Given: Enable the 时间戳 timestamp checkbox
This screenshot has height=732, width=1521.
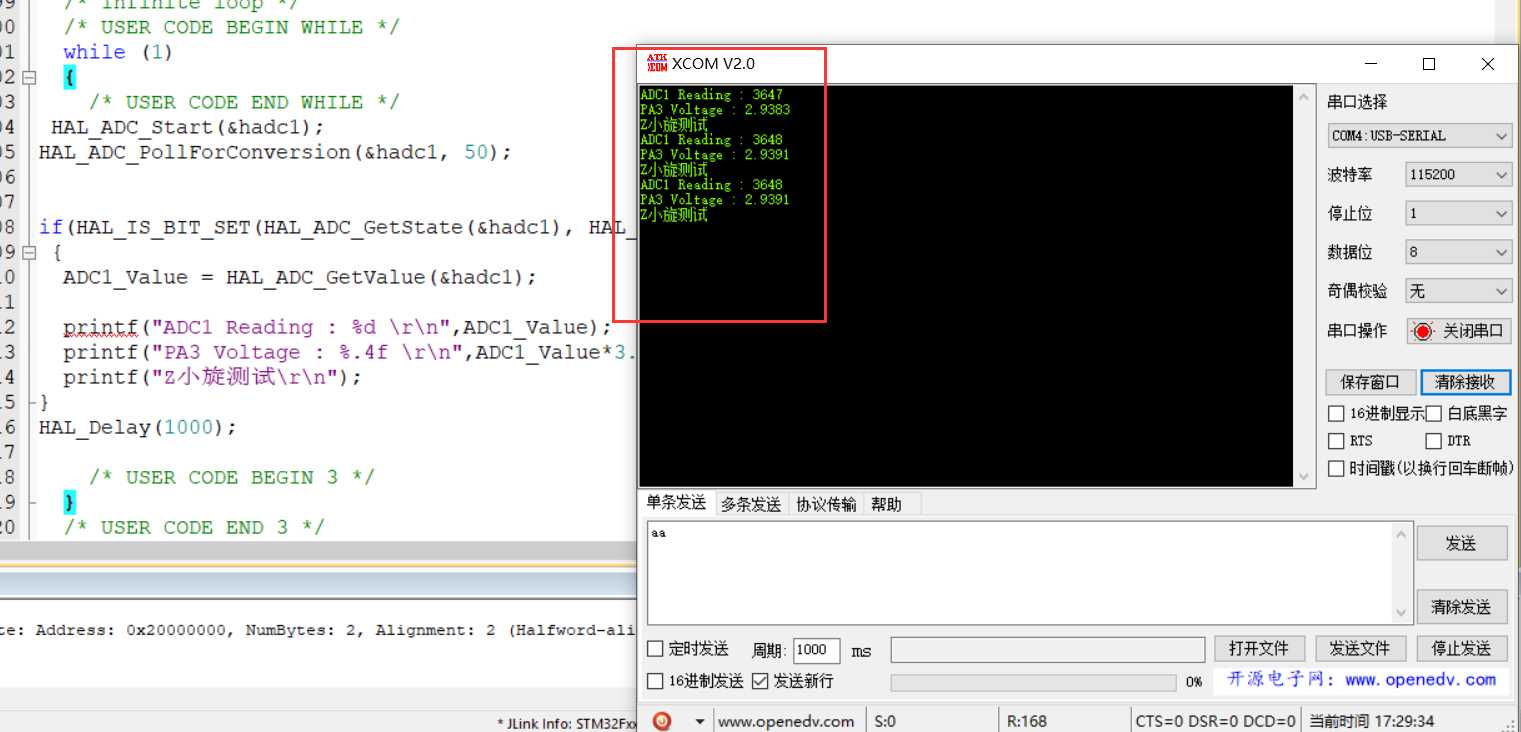Looking at the screenshot, I should point(1336,469).
